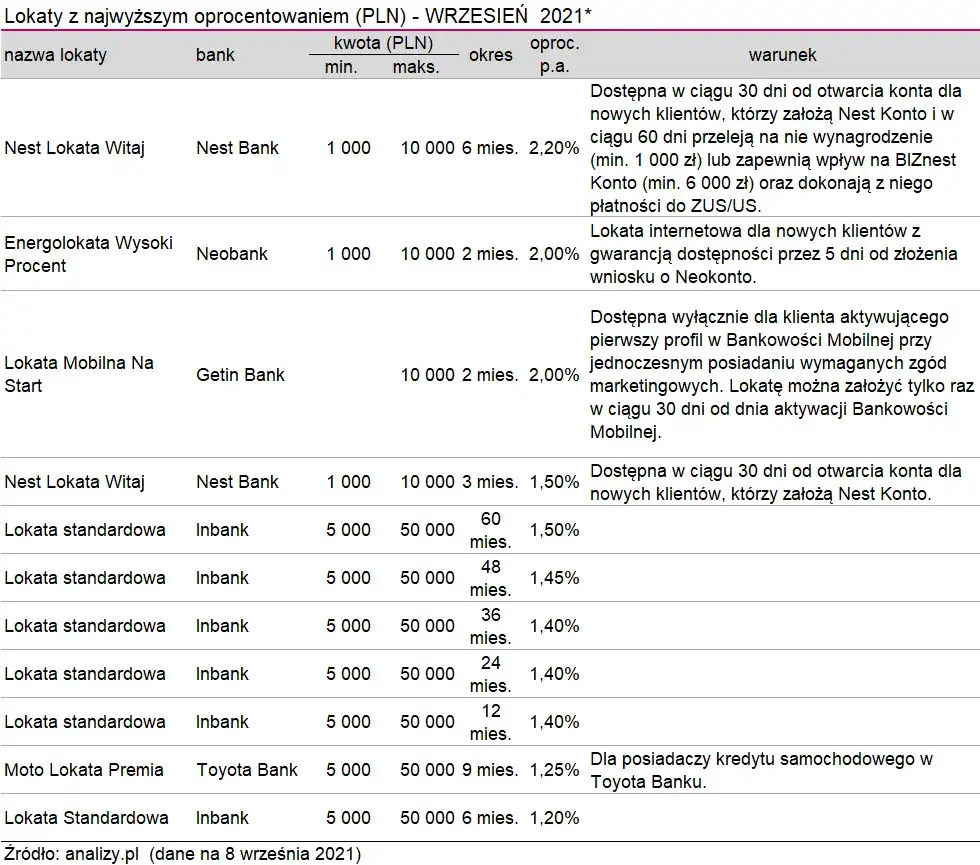Click the '60 mies.' period cell
Screen dimensions: 980x865
tap(490, 530)
